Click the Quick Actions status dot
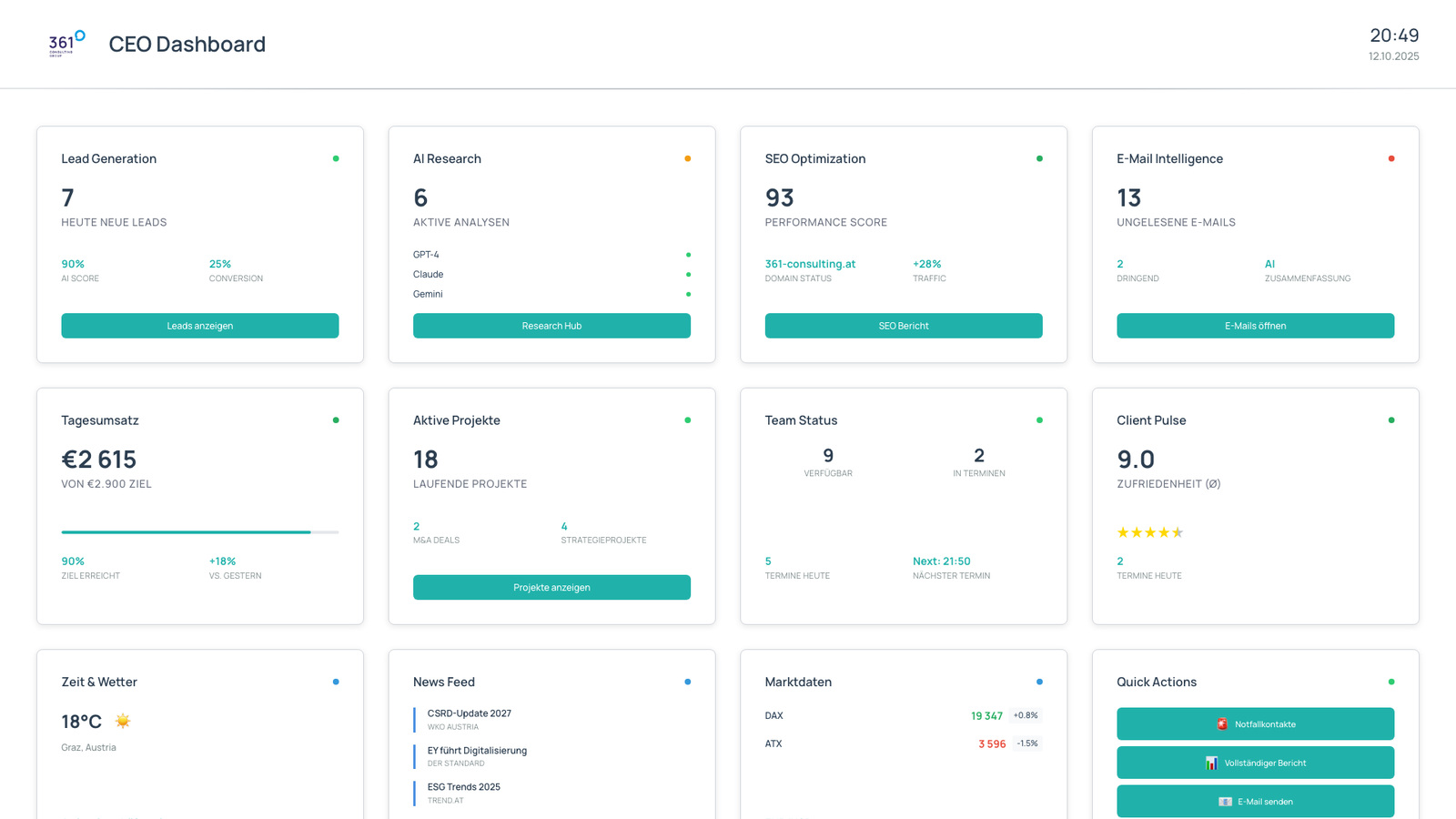The height and width of the screenshot is (819, 1456). (x=1391, y=682)
